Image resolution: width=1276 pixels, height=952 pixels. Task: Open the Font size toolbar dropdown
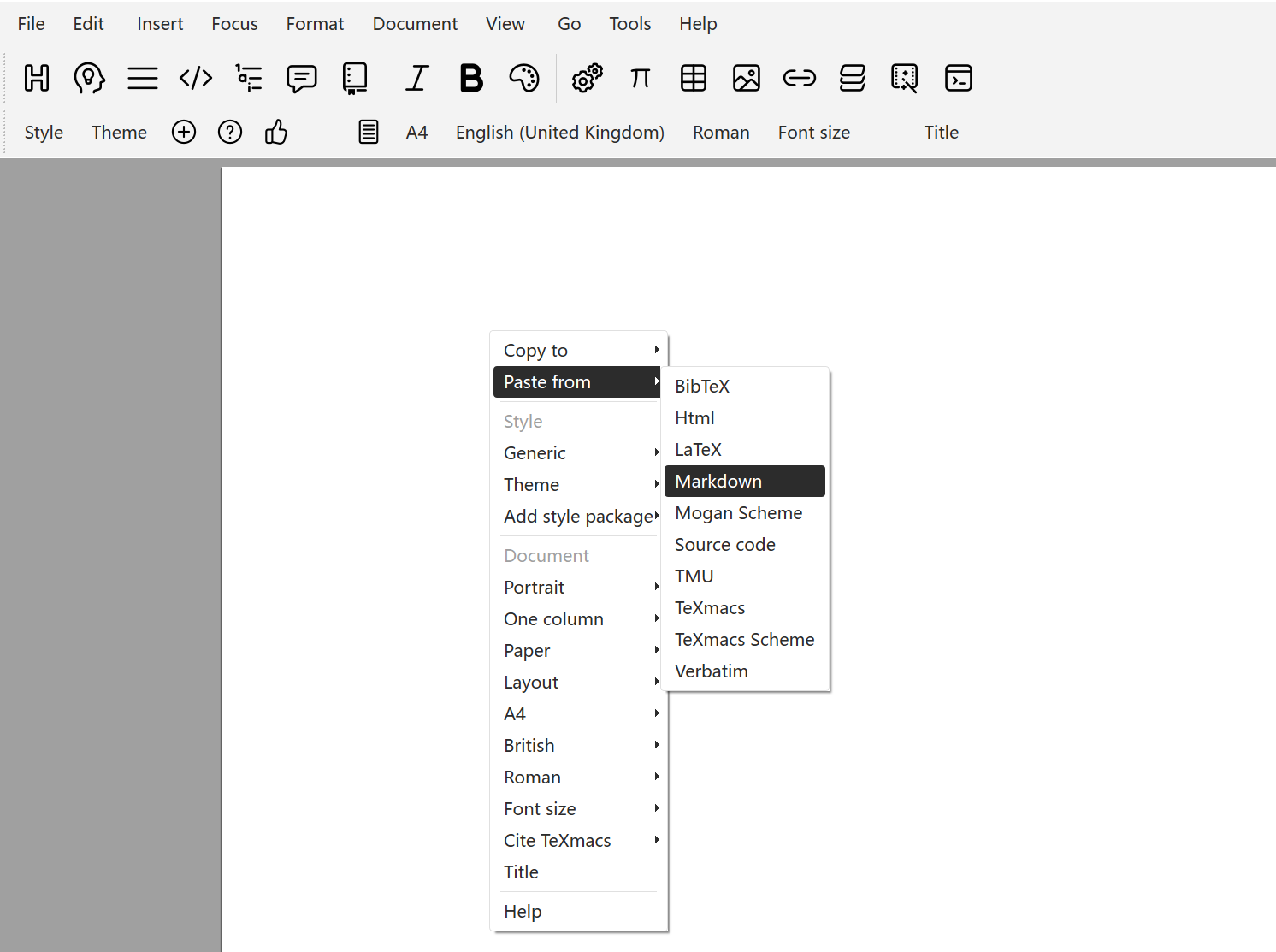coord(814,133)
